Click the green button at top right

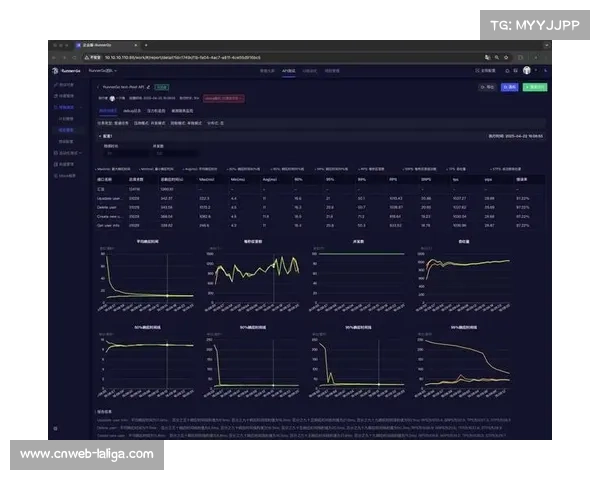point(535,87)
